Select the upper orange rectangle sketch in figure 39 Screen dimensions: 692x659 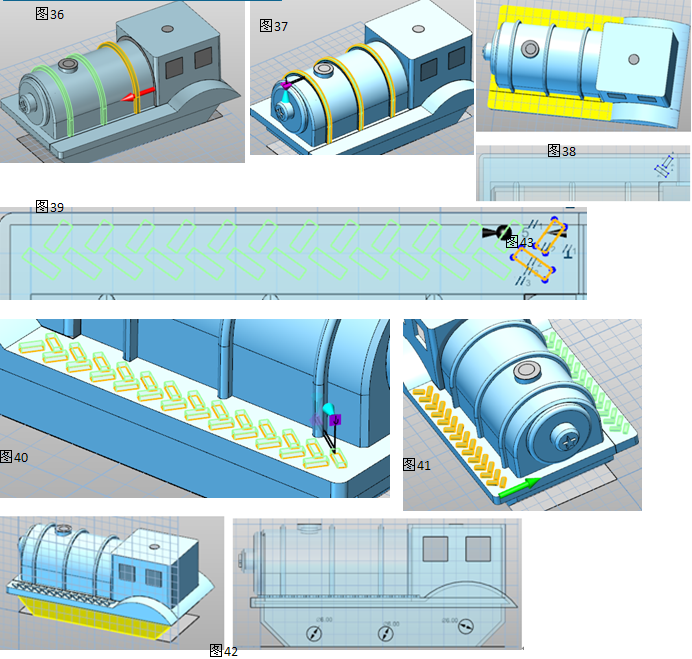click(551, 236)
